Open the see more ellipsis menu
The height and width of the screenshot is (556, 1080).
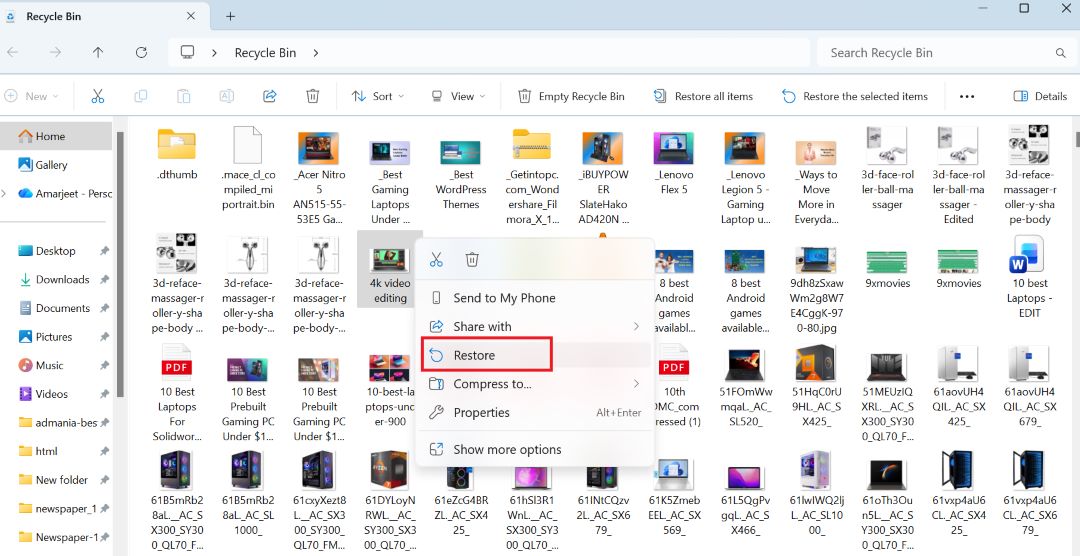coord(967,96)
